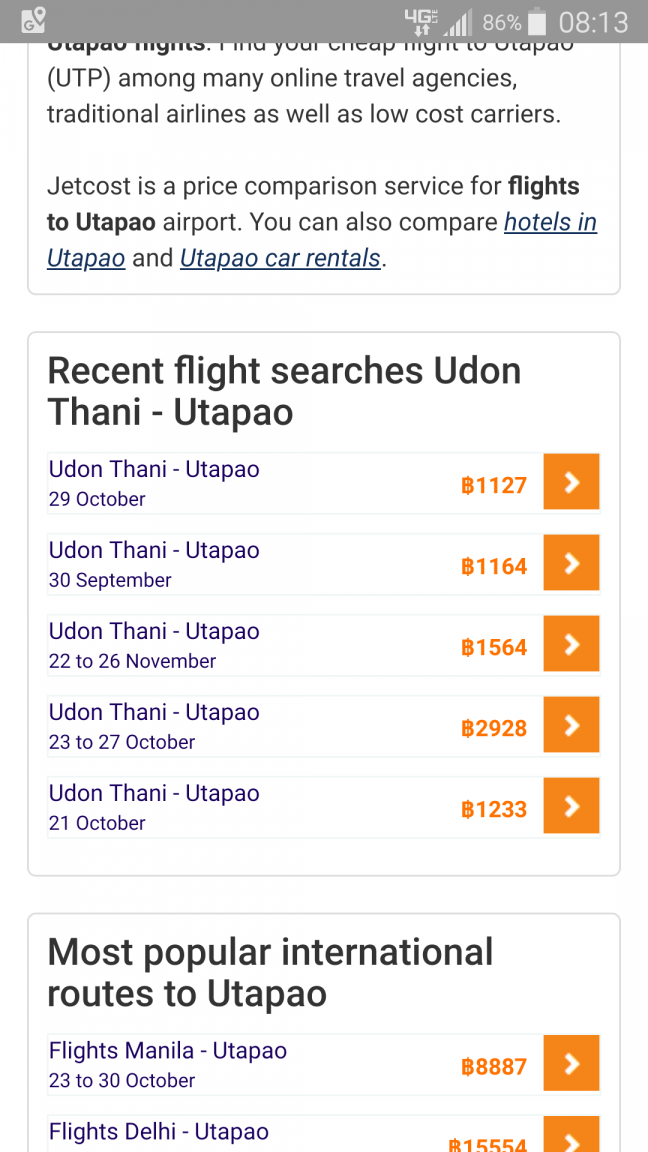Open the arrow for 22 to 26 November
648x1152 pixels.
point(571,644)
